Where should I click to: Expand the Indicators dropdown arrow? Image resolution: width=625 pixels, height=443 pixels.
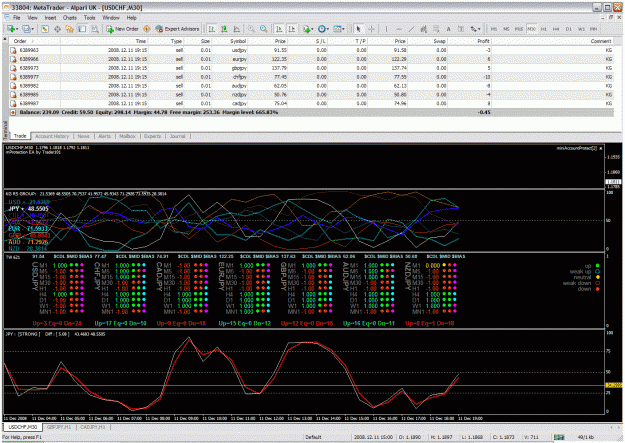pos(312,29)
